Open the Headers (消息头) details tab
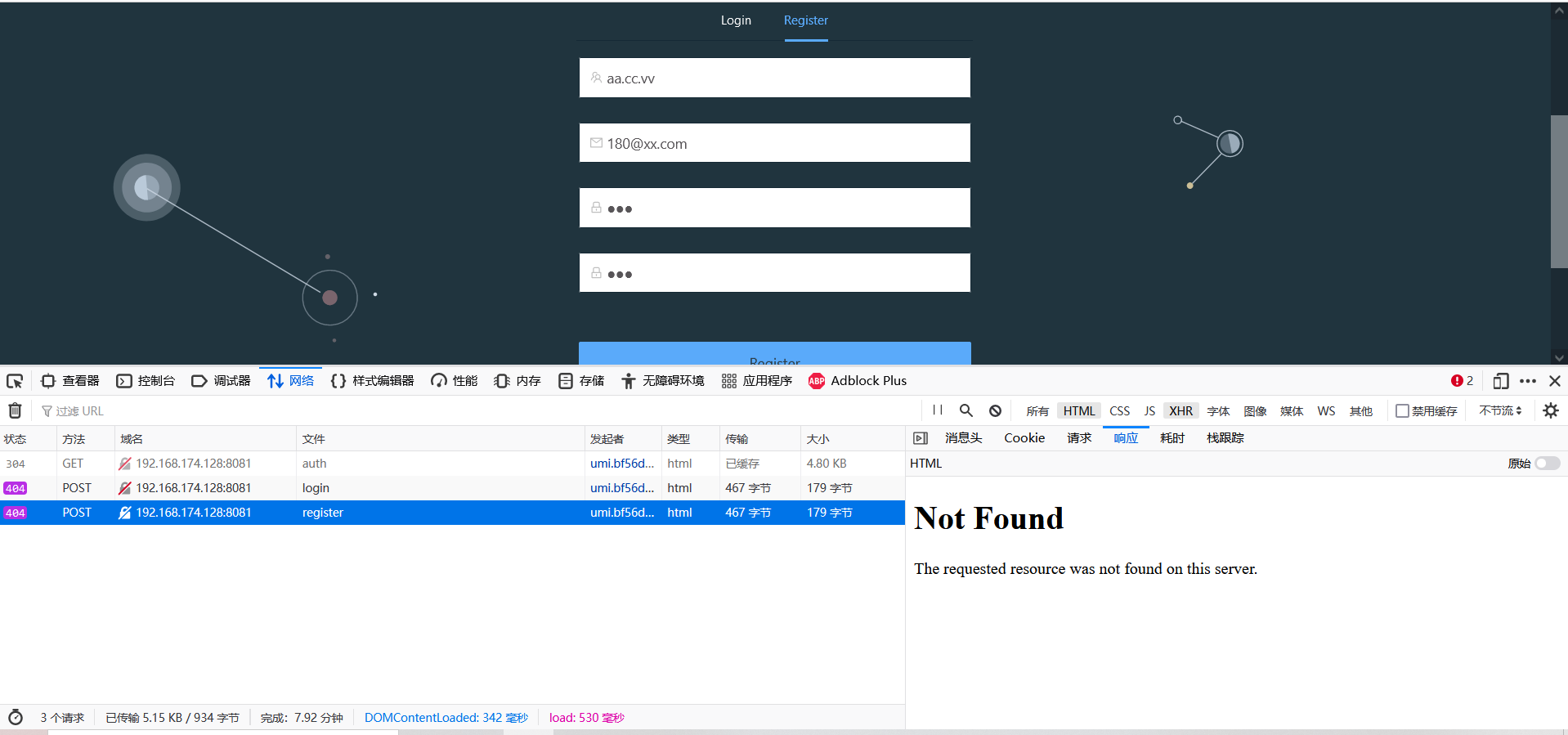Screen dimensions: 1568x735 tap(963, 438)
